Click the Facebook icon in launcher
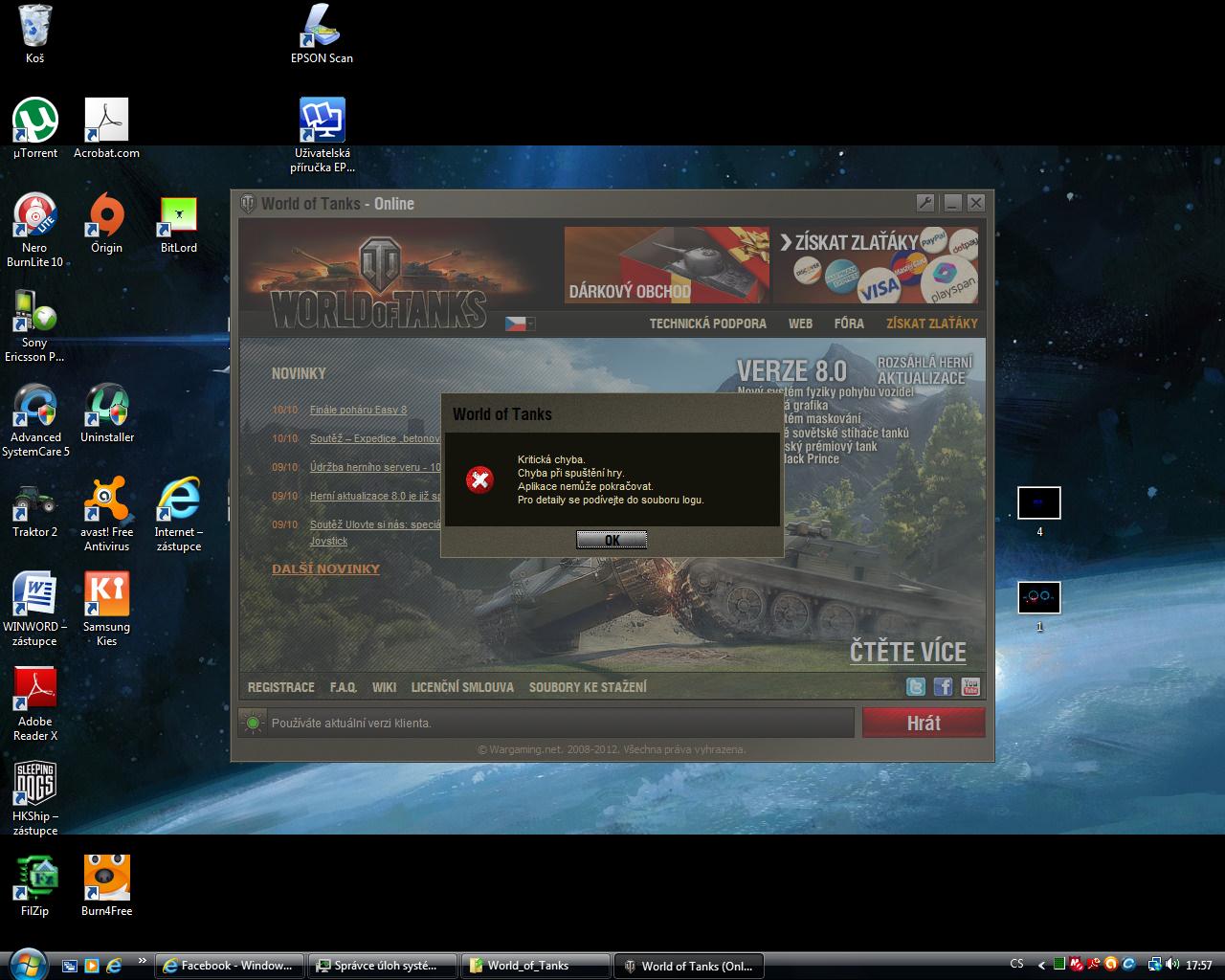 (x=943, y=687)
